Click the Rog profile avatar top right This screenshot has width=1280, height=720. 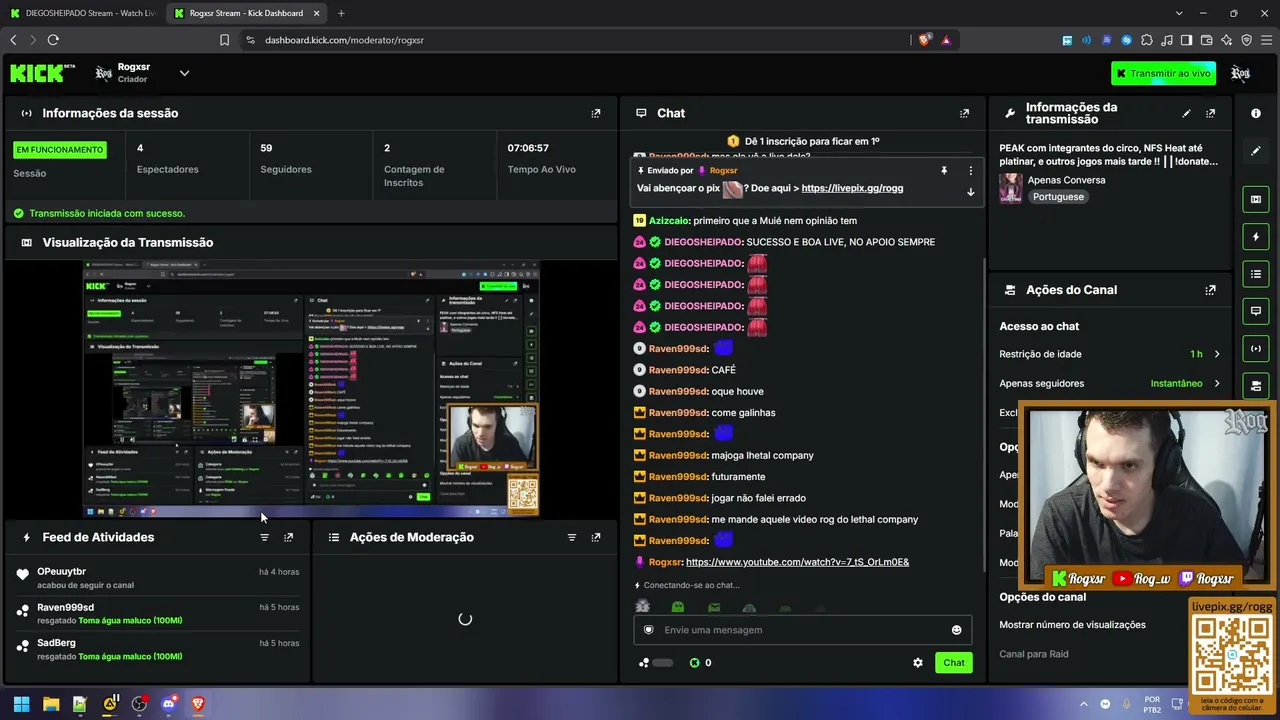(x=1241, y=73)
